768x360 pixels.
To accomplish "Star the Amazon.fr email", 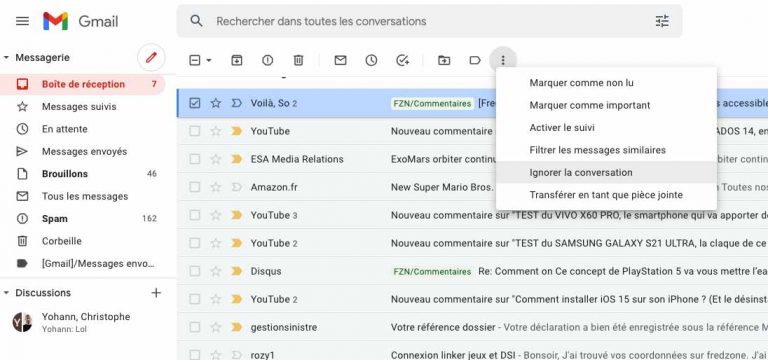I will (x=216, y=187).
